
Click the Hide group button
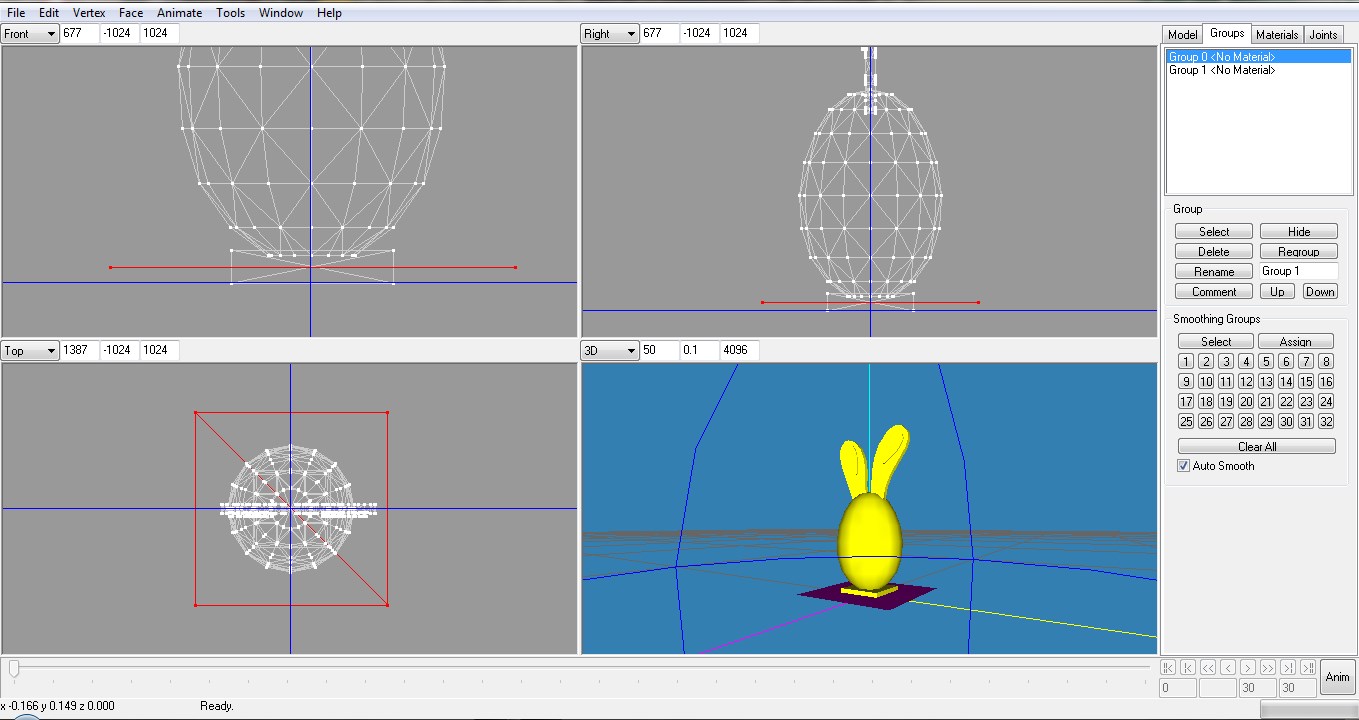(x=1299, y=231)
